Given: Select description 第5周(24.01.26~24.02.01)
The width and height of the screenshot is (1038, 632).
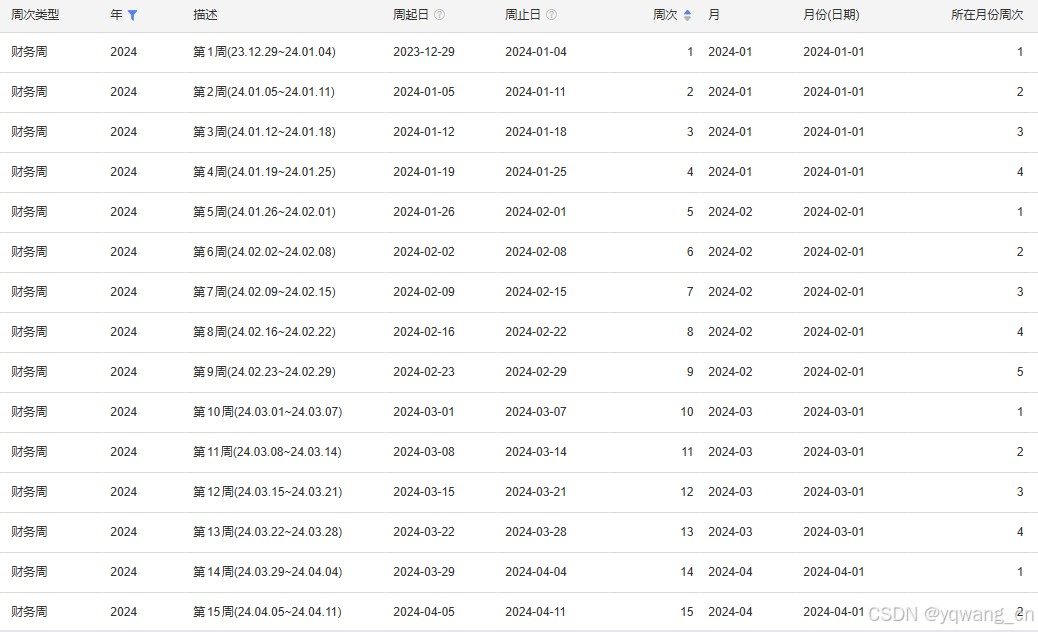Looking at the screenshot, I should 264,212.
